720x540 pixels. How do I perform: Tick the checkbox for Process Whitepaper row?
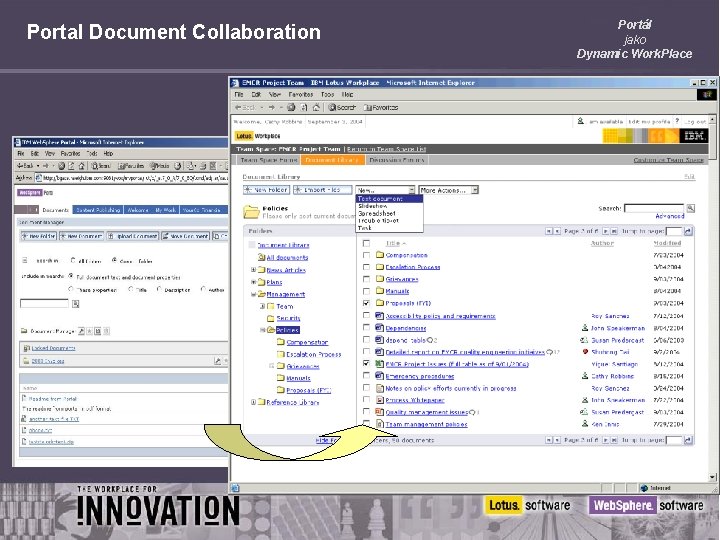[x=366, y=399]
